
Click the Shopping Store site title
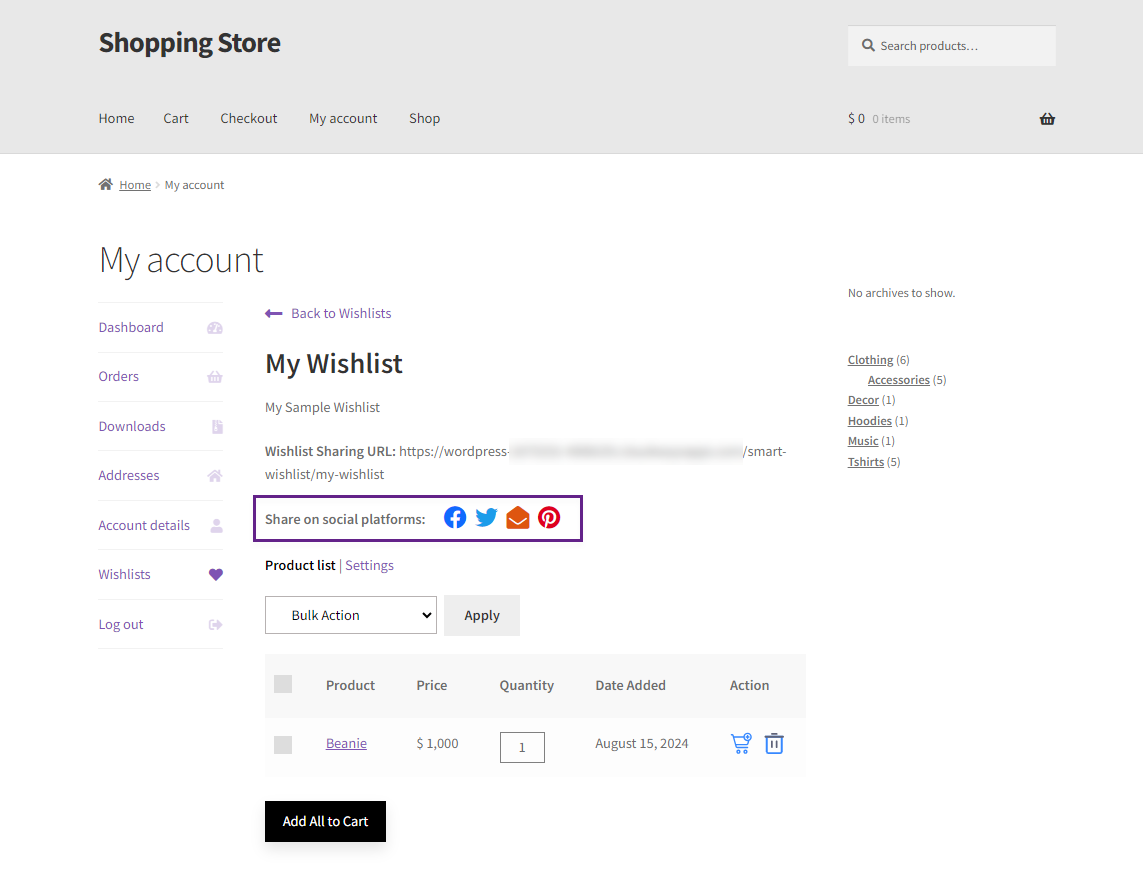pos(190,43)
